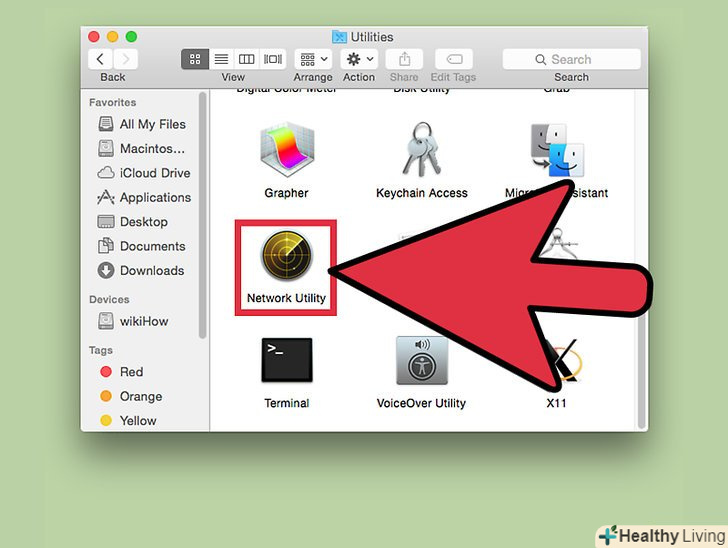The height and width of the screenshot is (548, 728).
Task: Select the Yellow tag
Action: (x=128, y=420)
